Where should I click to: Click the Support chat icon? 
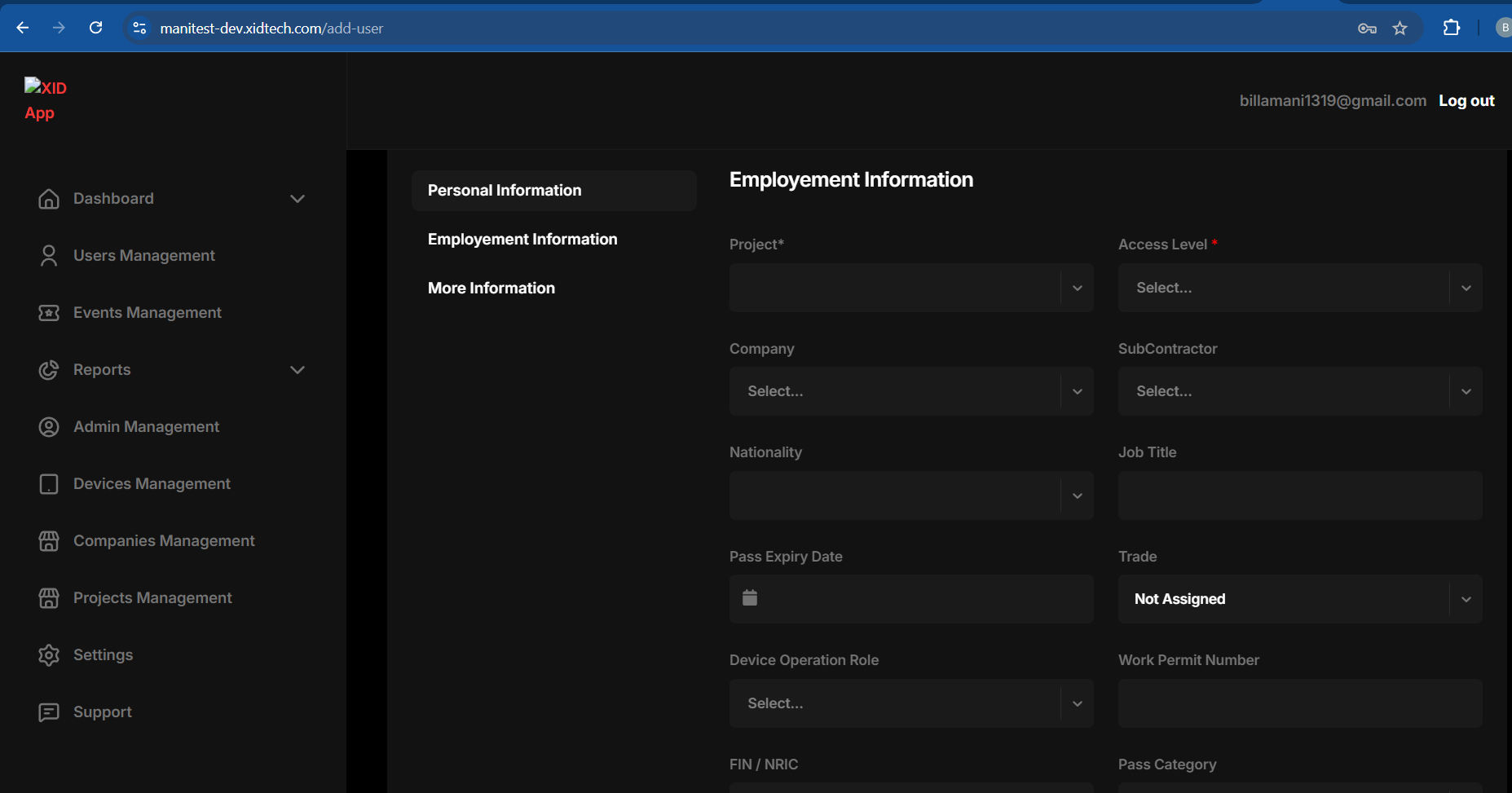click(49, 712)
